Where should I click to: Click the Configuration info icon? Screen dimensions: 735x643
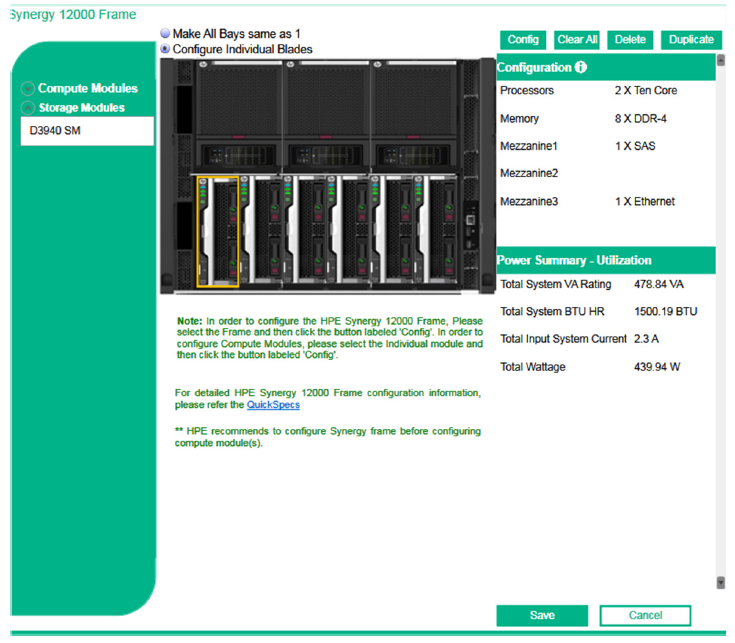(581, 67)
